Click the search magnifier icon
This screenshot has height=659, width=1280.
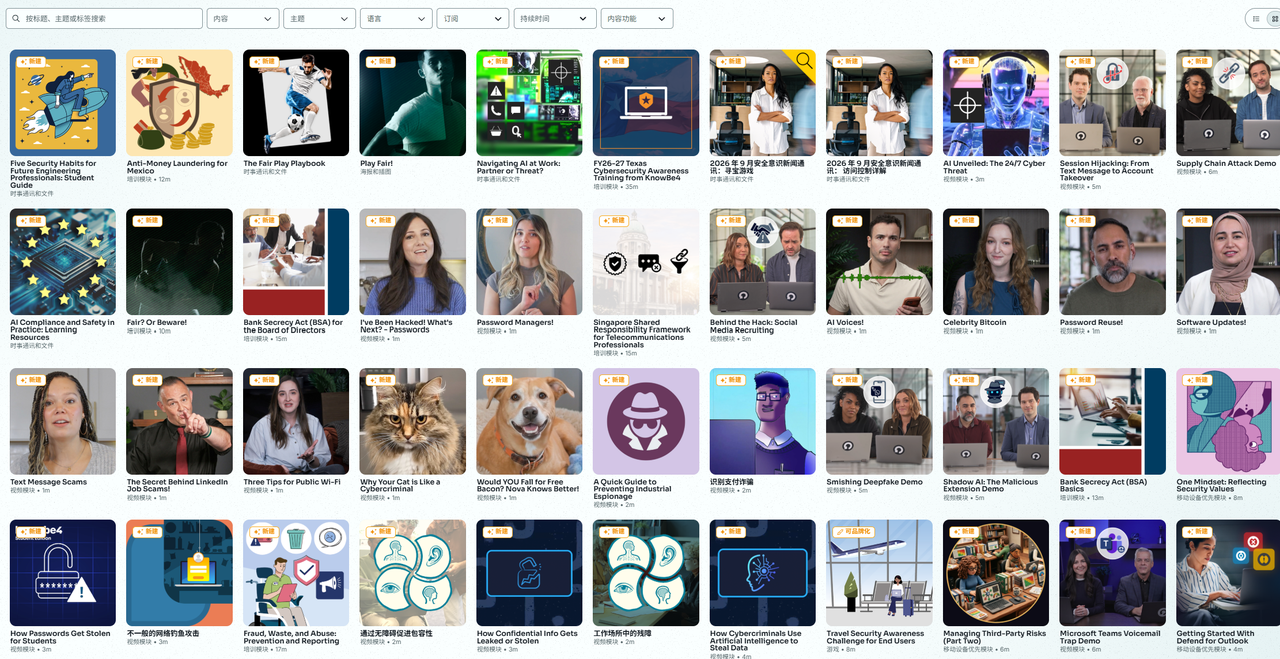pos(17,18)
